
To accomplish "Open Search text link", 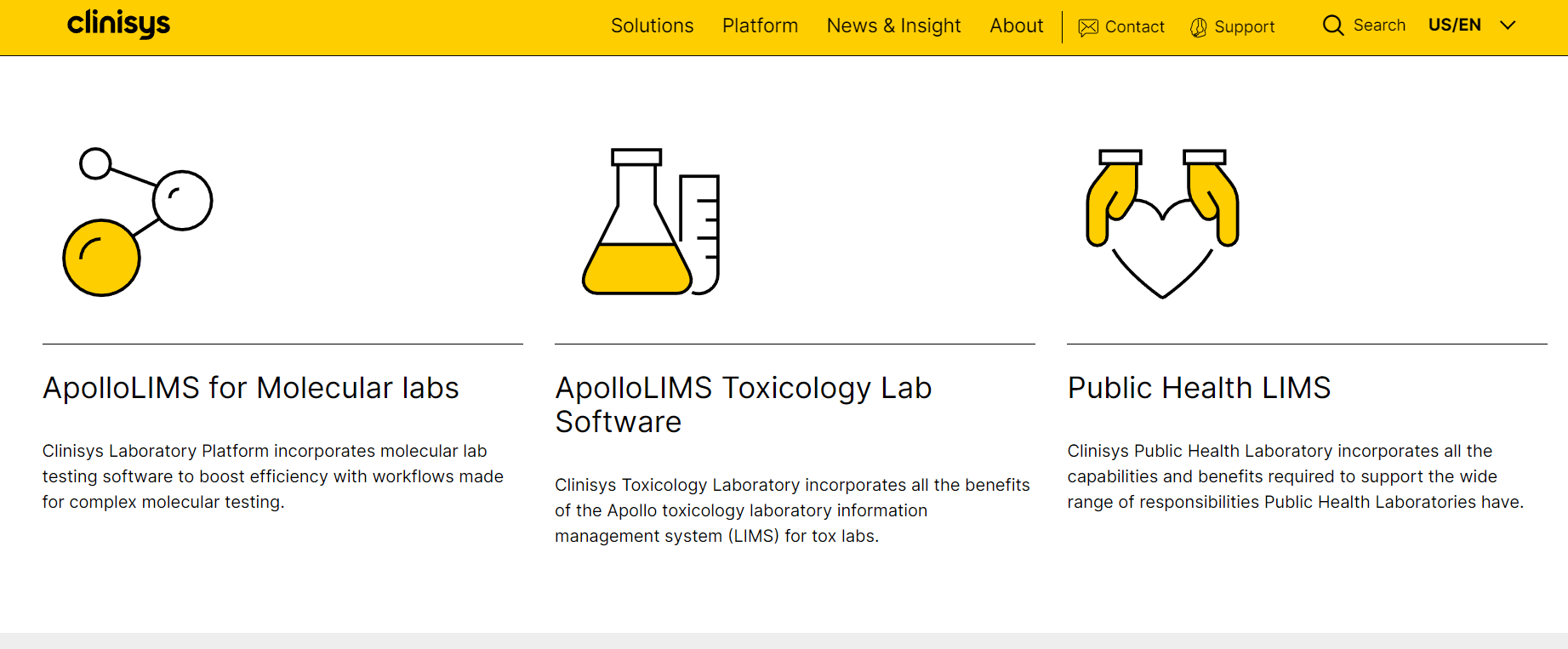I will click(x=1379, y=26).
